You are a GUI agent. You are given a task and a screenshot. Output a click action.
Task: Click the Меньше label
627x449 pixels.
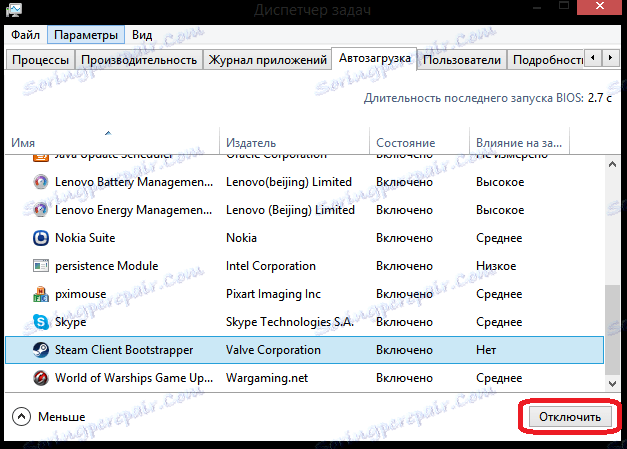click(x=62, y=417)
